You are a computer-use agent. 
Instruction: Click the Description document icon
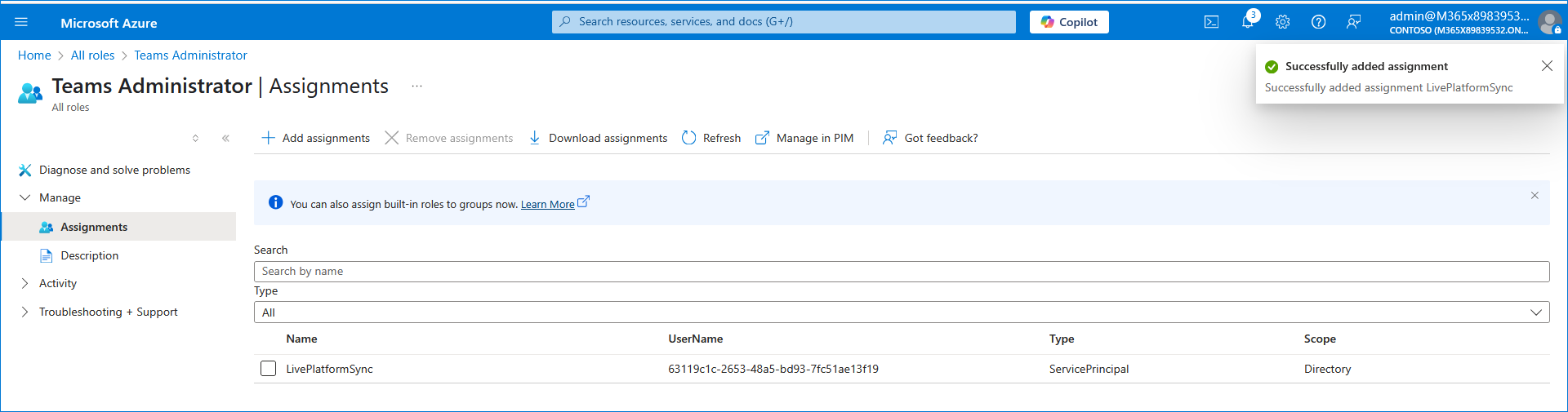pyautogui.click(x=47, y=255)
